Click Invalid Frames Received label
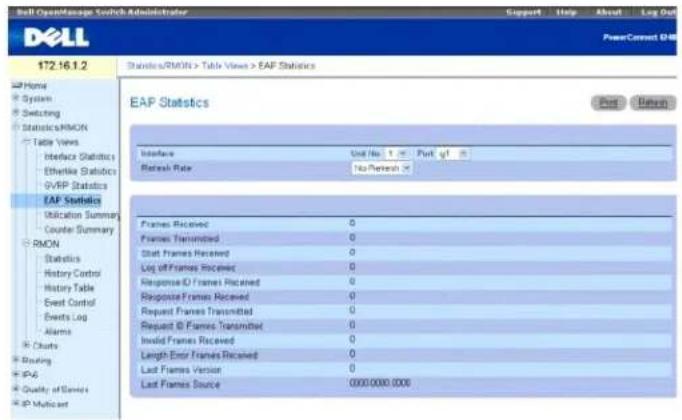 [x=187, y=340]
